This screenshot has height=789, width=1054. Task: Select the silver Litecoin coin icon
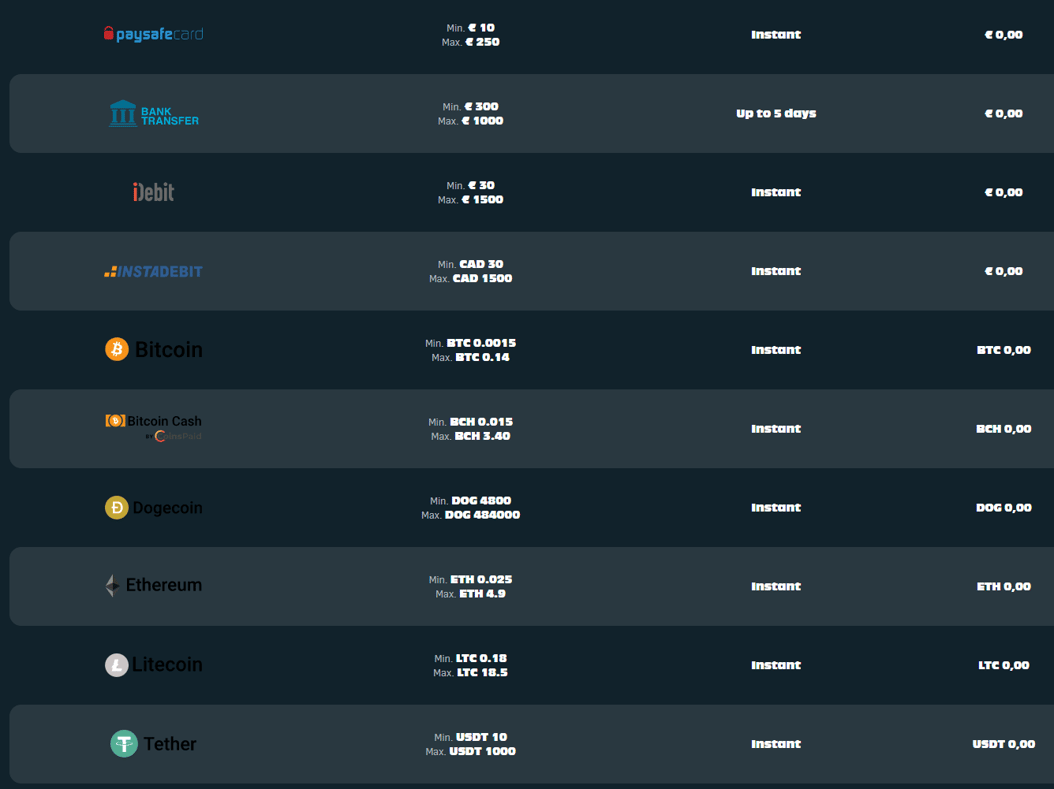117,665
